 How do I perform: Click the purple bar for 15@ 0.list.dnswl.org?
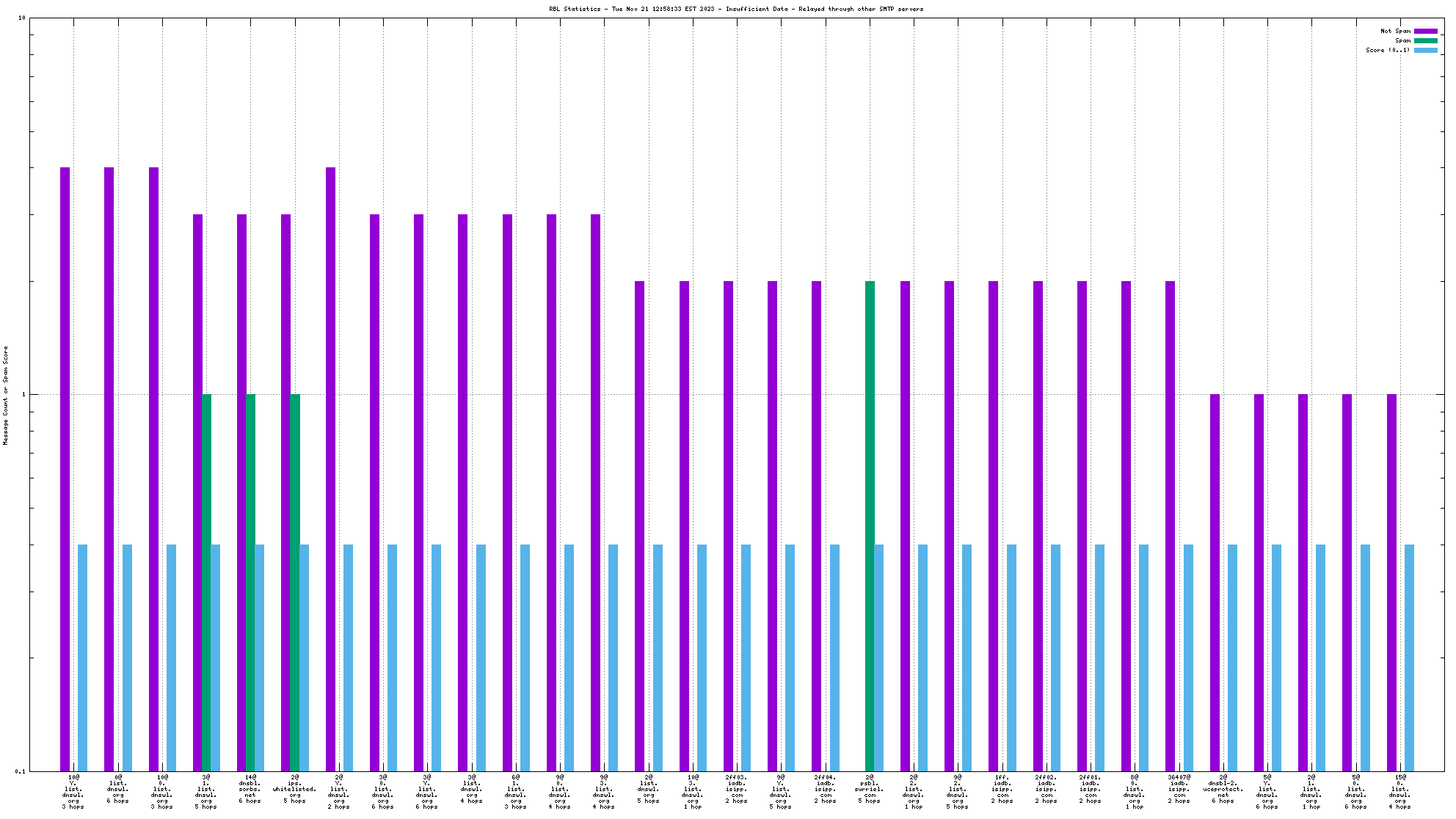tap(1391, 581)
